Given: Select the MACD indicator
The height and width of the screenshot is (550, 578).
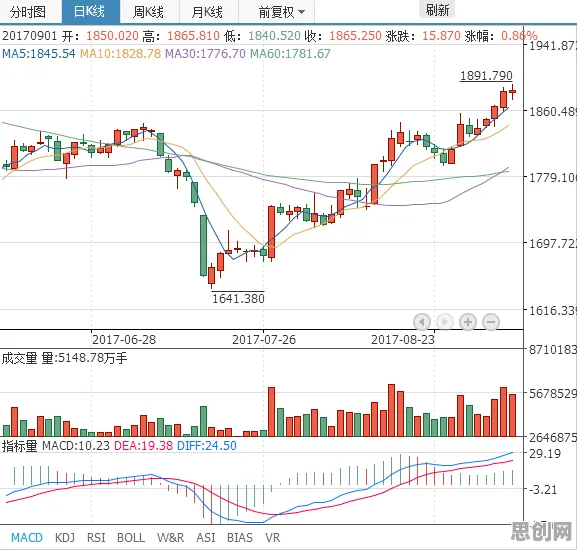Looking at the screenshot, I should tap(27, 537).
